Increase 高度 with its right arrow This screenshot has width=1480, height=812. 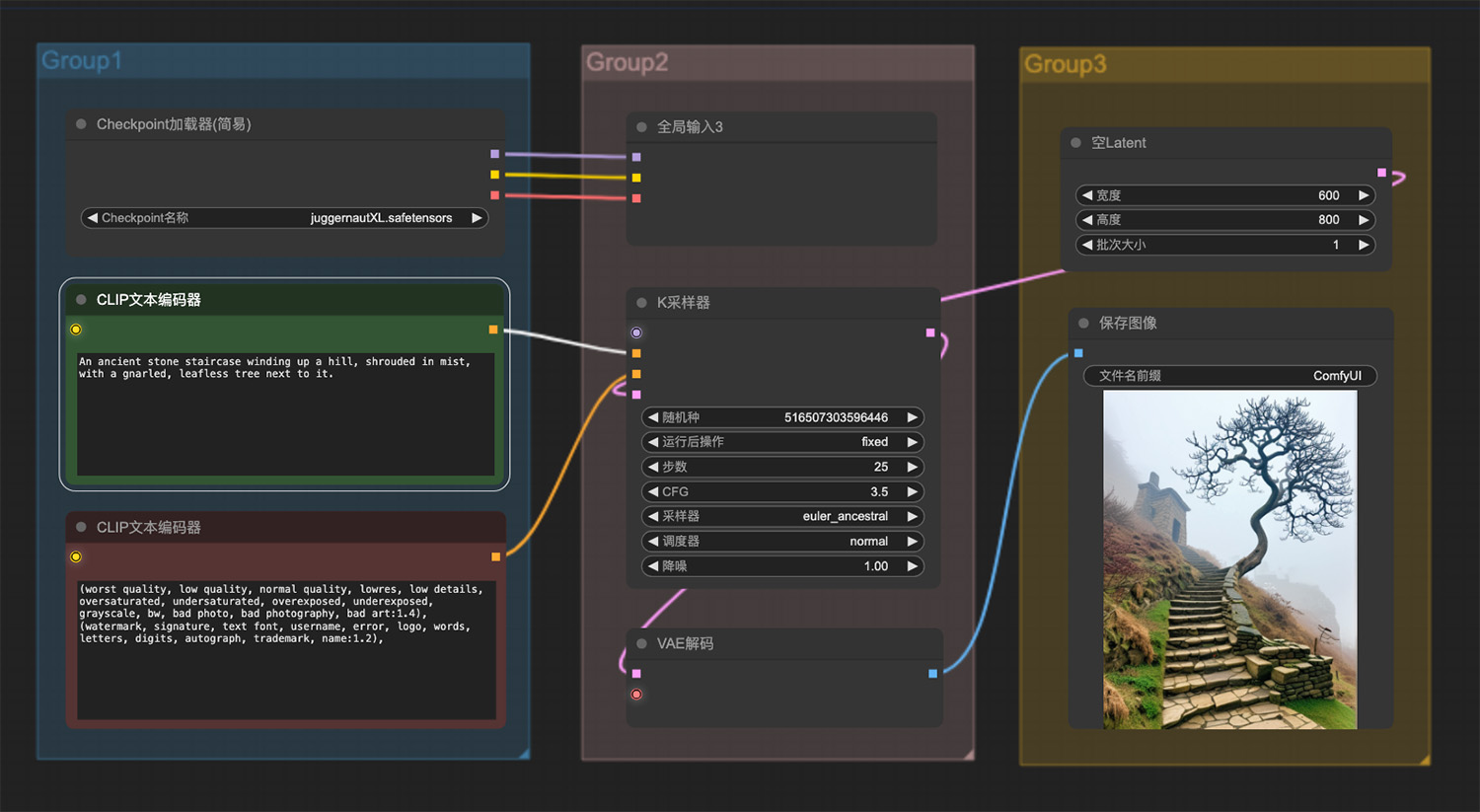(1364, 220)
